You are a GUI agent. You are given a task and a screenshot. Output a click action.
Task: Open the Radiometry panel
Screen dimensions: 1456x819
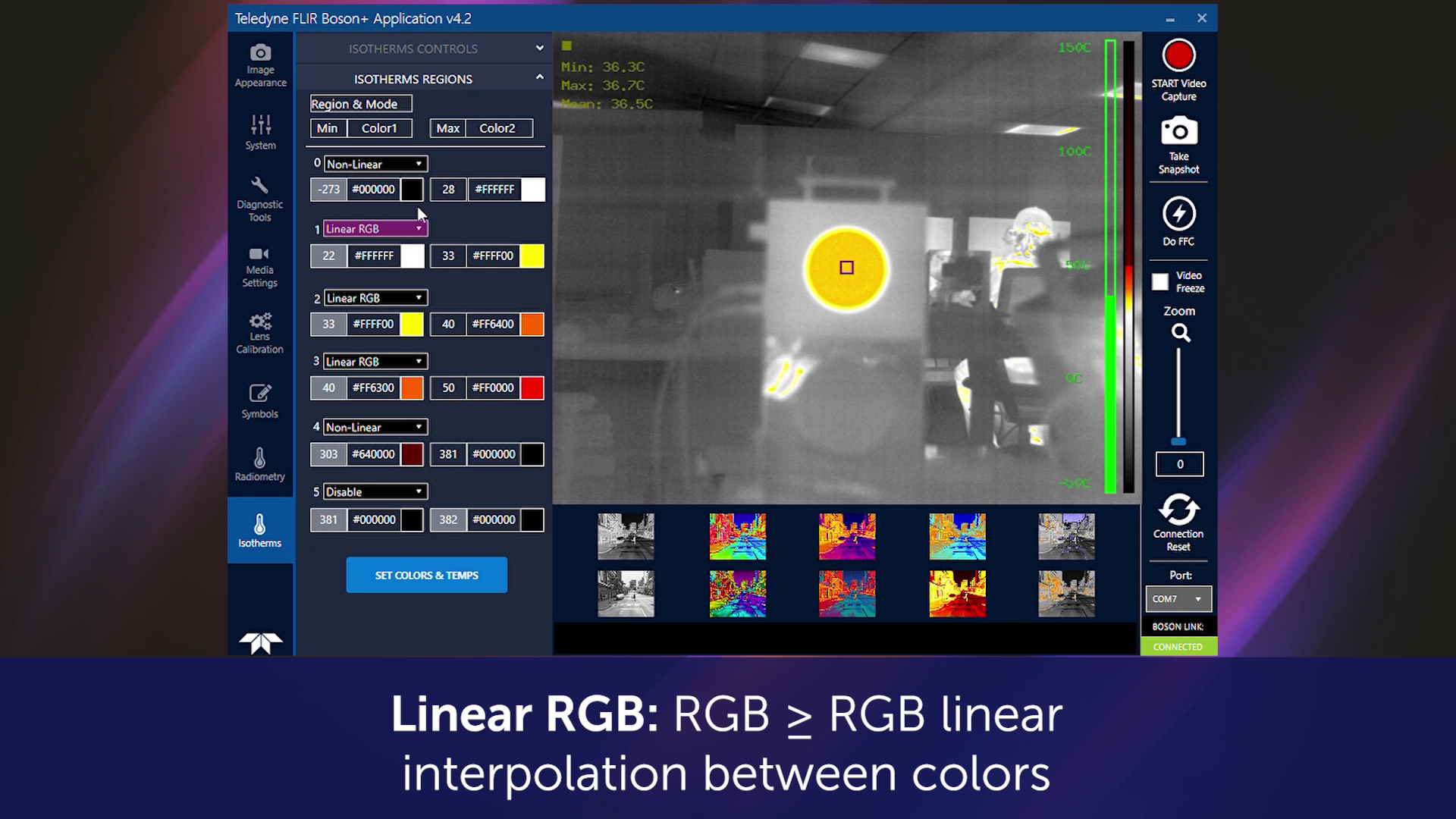[260, 464]
